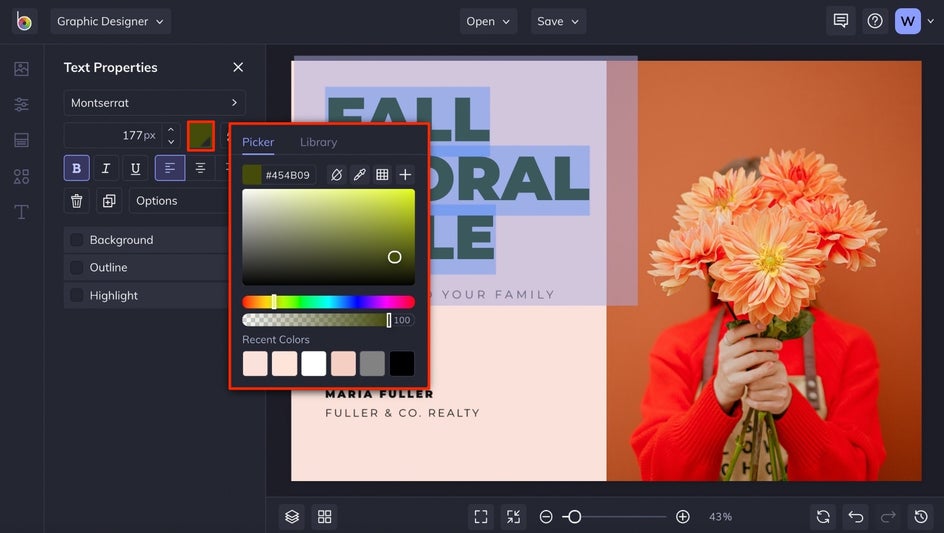Viewport: 944px width, 533px height.
Task: Switch to the Picker tab
Action: (x=258, y=142)
